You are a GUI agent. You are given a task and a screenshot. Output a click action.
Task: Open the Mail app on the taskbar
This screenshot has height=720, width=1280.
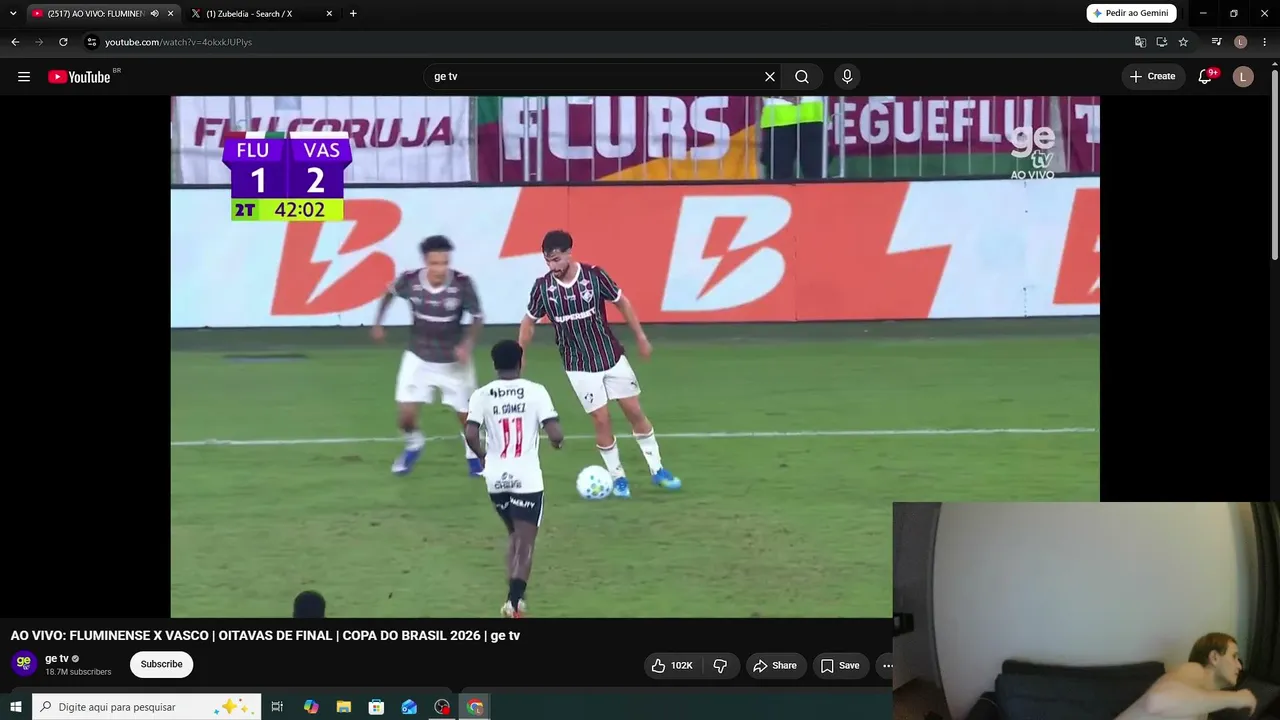409,707
